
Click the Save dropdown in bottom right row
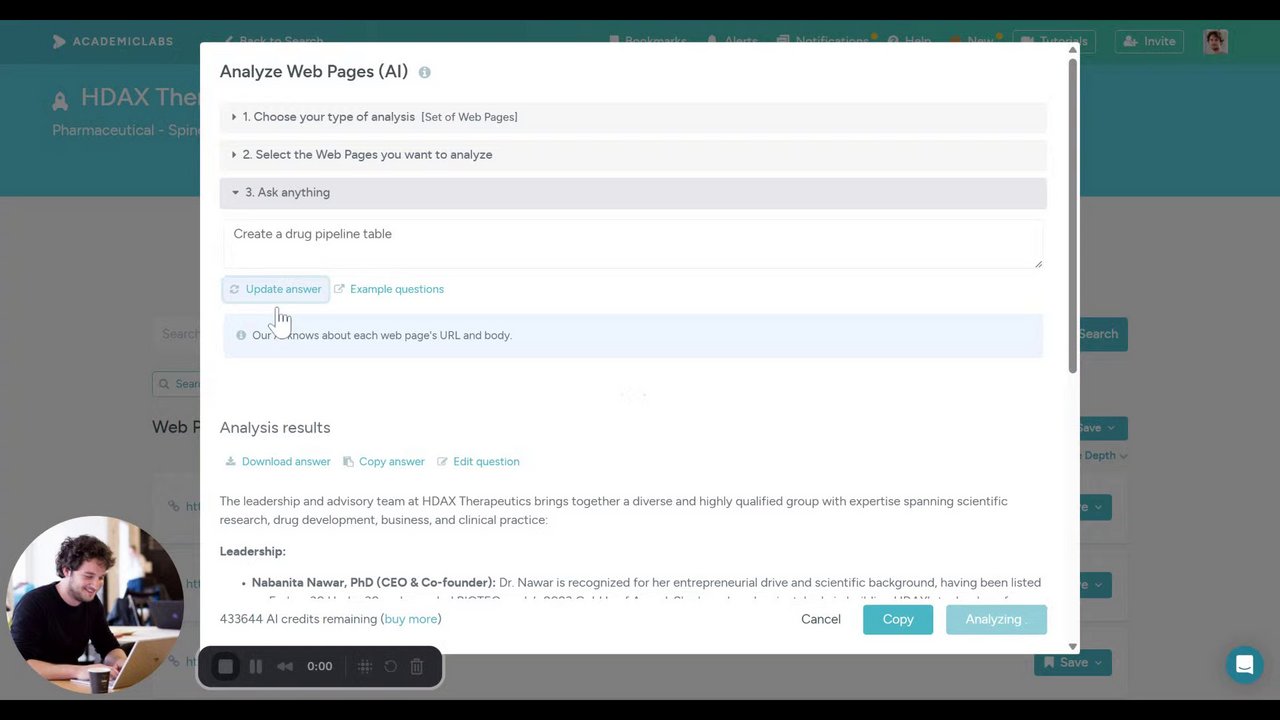(1073, 662)
